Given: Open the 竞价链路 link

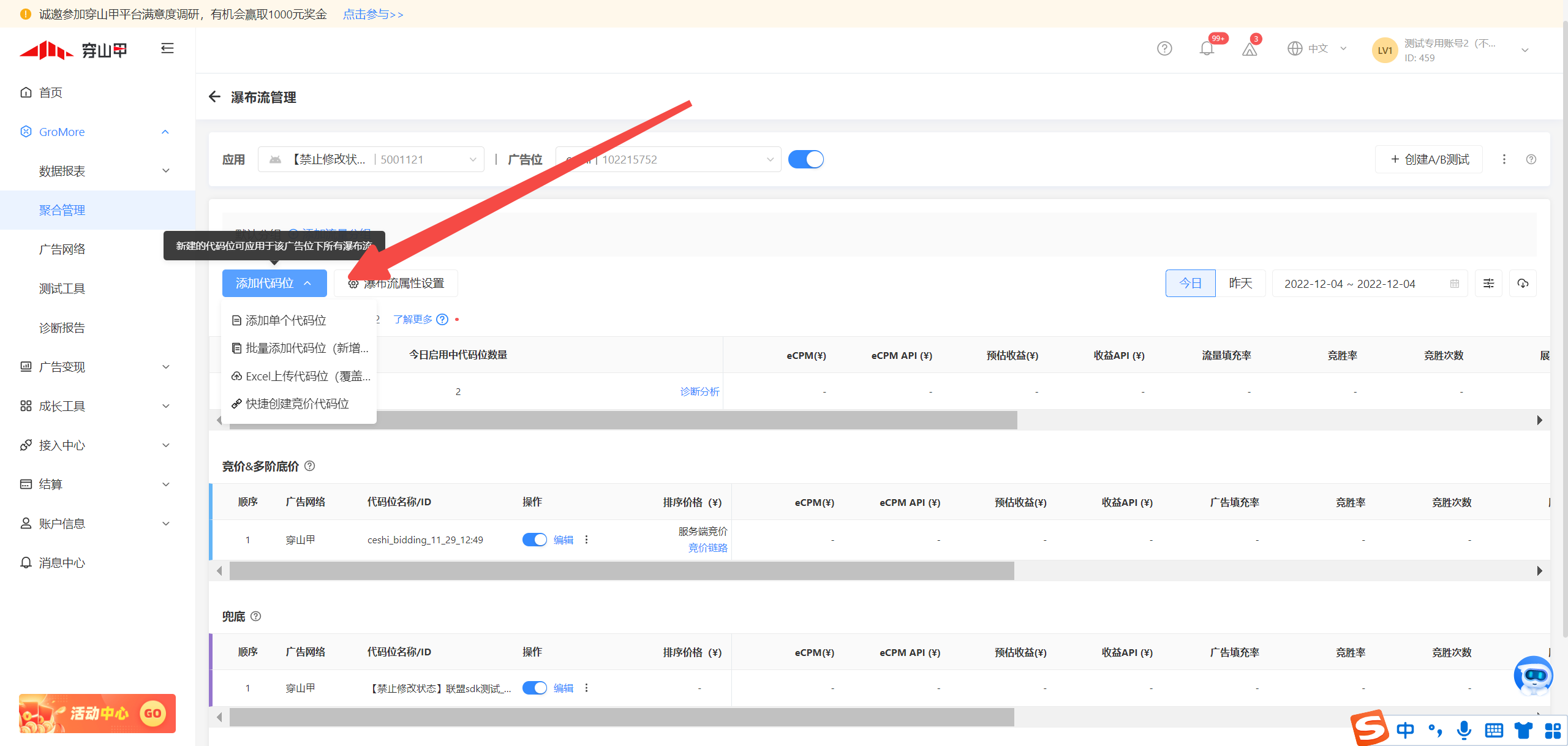Looking at the screenshot, I should point(707,548).
